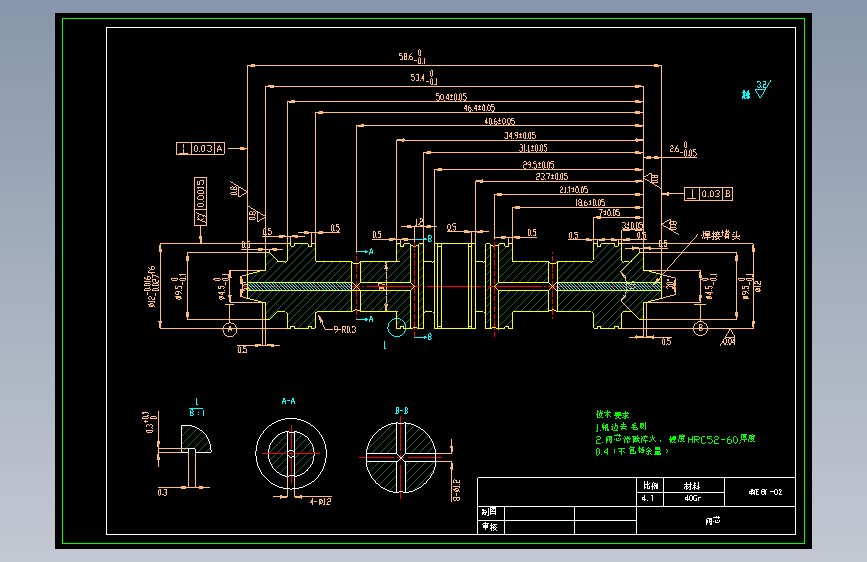Click the 4-Φ1.2 hole callout
Screen dimensions: 867x562
321,502
